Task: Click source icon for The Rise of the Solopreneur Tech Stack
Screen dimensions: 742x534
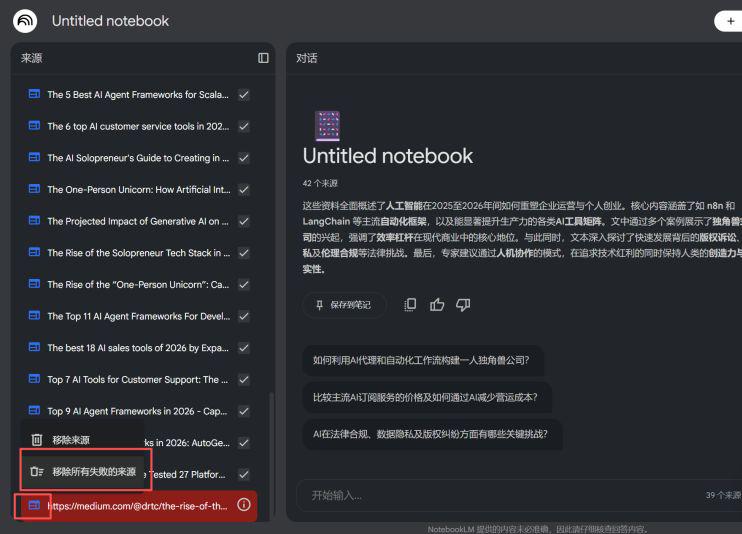Action: 35,252
